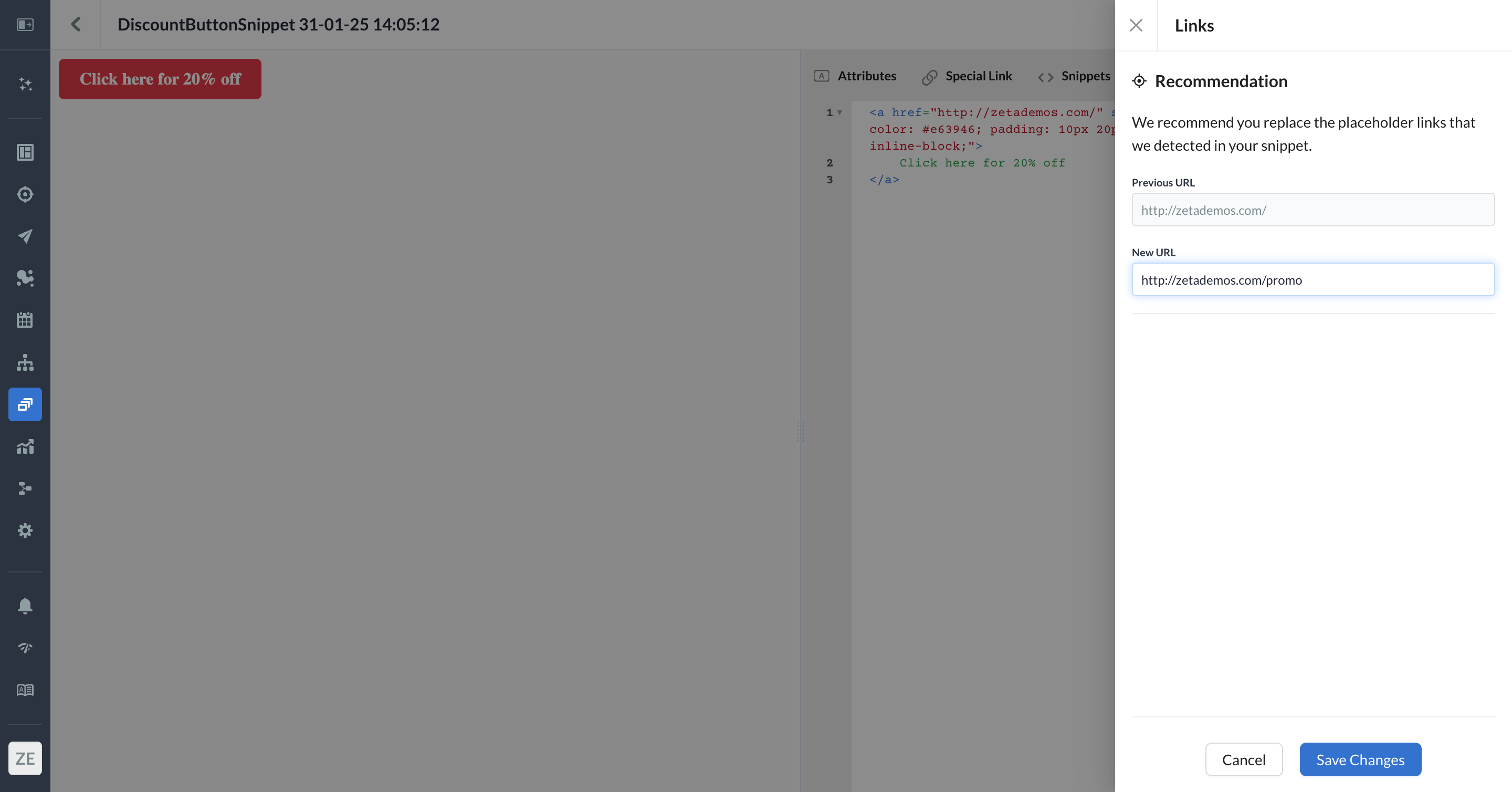Collapse code fold arrow on line 1
This screenshot has height=792, width=1512.
click(x=839, y=112)
